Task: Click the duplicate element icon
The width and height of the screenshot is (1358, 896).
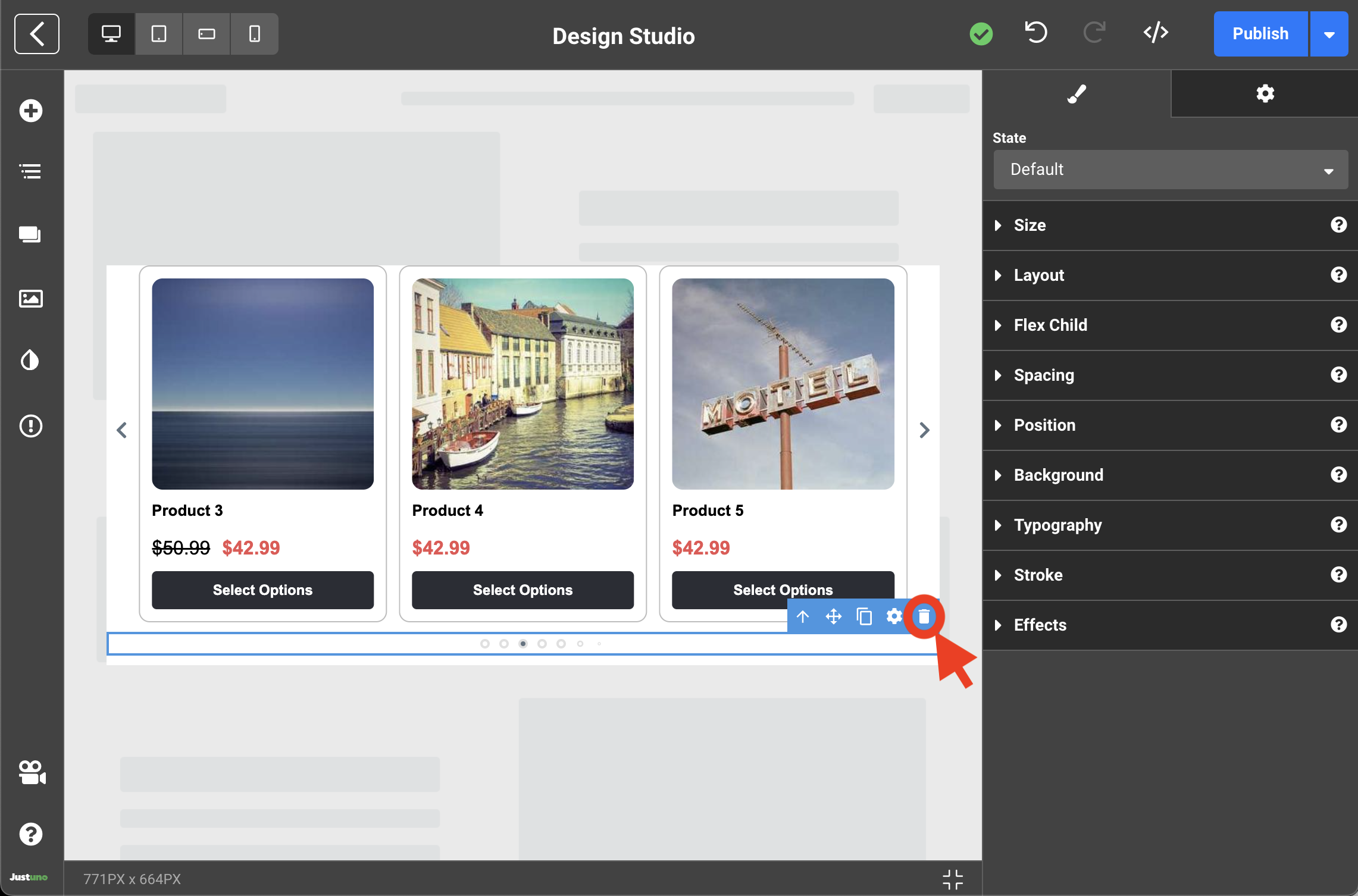Action: tap(864, 616)
